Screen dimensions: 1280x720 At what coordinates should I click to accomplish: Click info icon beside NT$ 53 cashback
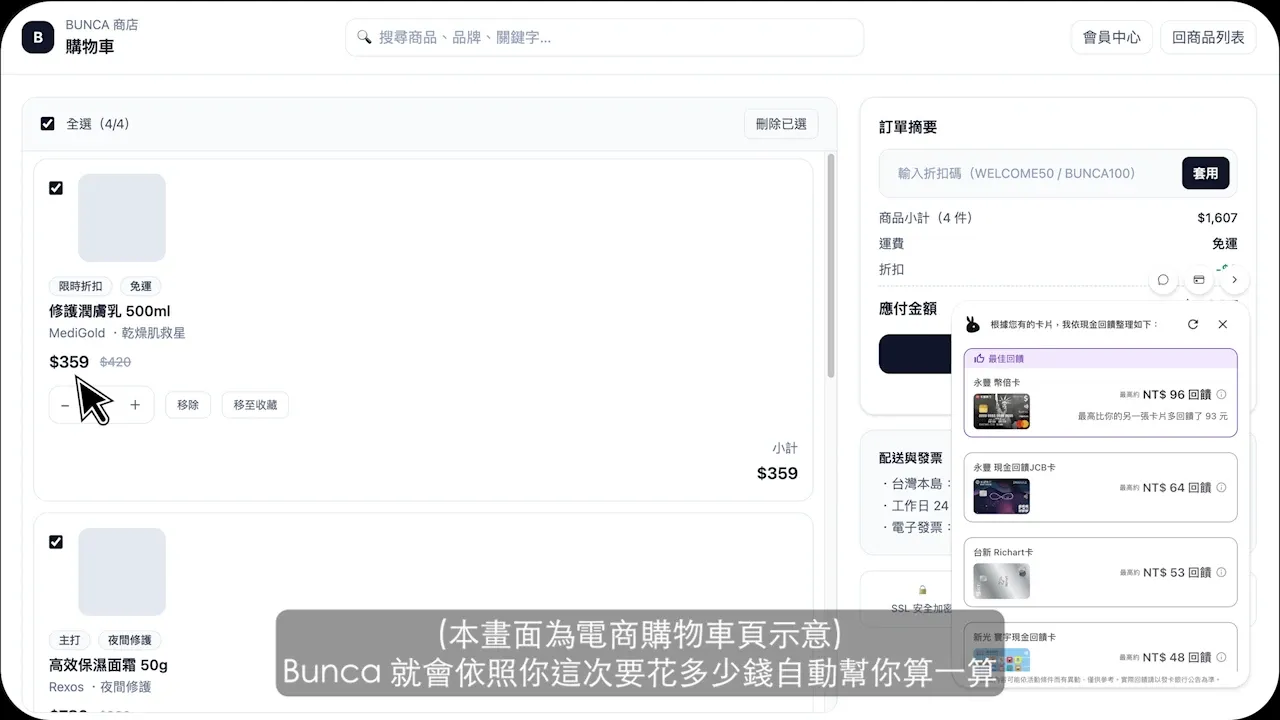tap(1221, 573)
